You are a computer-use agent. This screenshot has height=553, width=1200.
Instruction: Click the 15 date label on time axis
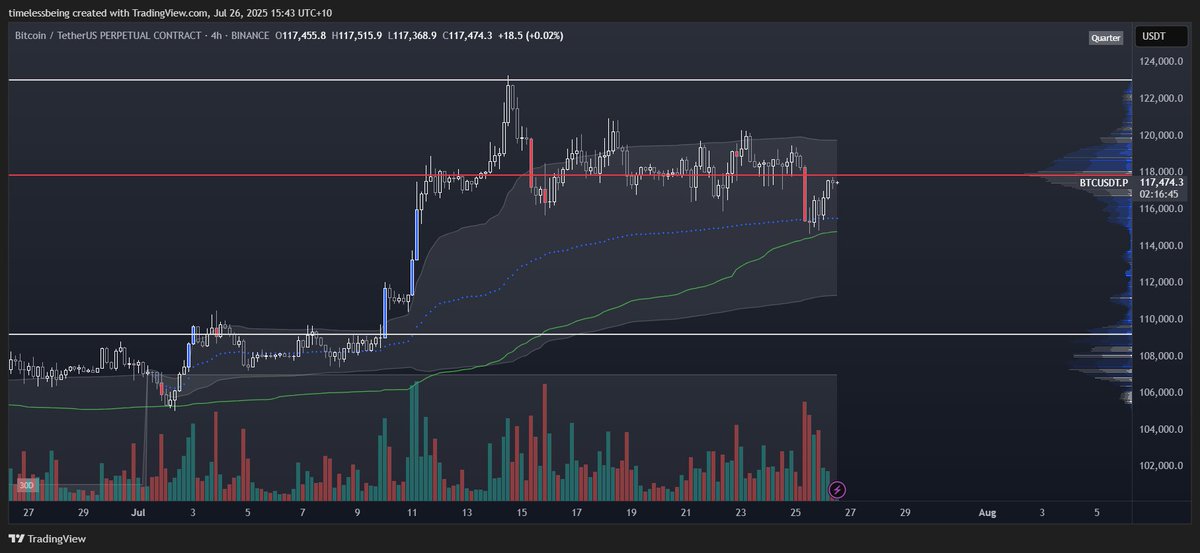pos(521,512)
